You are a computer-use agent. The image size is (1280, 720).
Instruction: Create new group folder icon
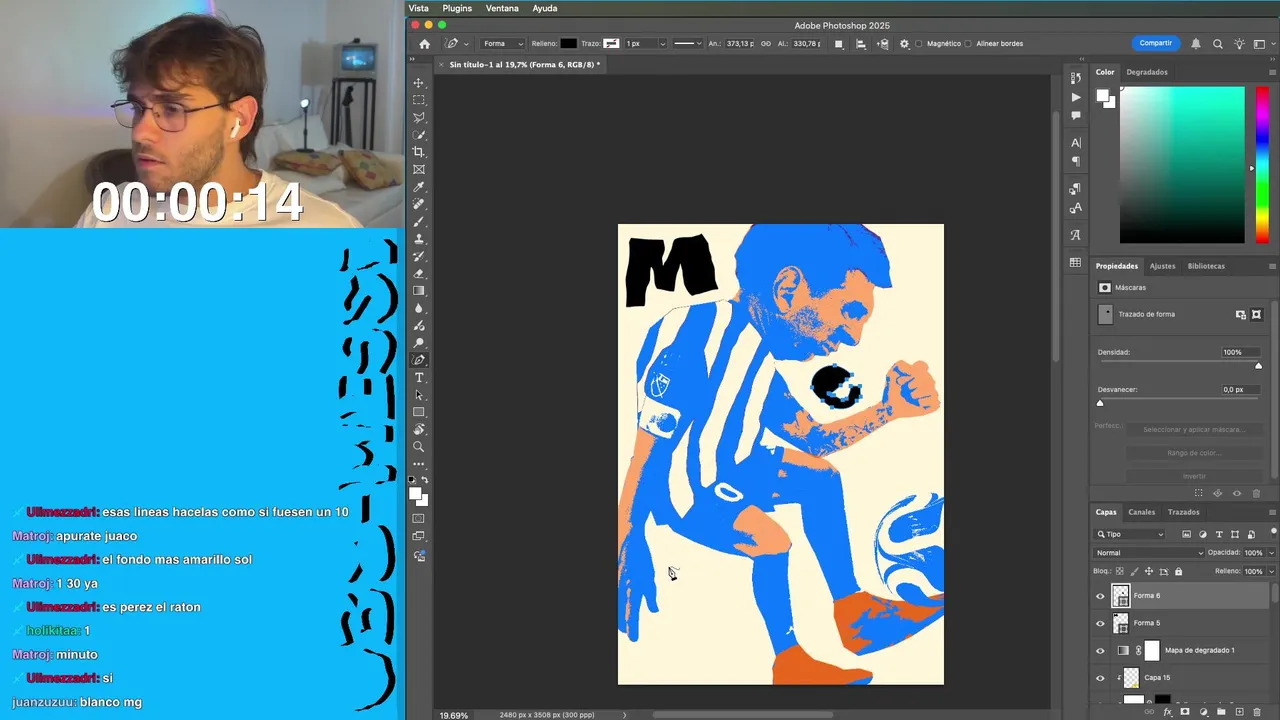(x=1221, y=712)
